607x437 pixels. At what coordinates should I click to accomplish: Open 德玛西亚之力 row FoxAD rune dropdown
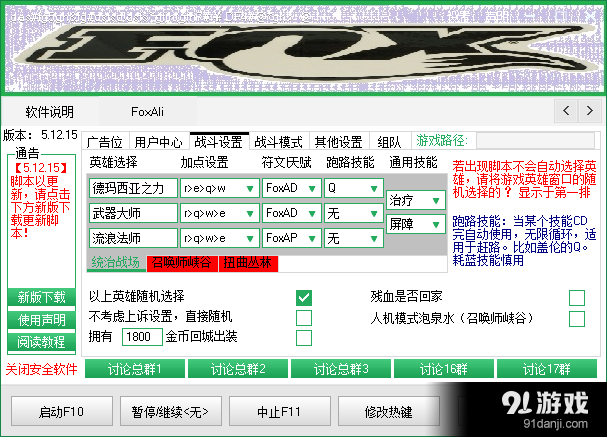pyautogui.click(x=291, y=188)
